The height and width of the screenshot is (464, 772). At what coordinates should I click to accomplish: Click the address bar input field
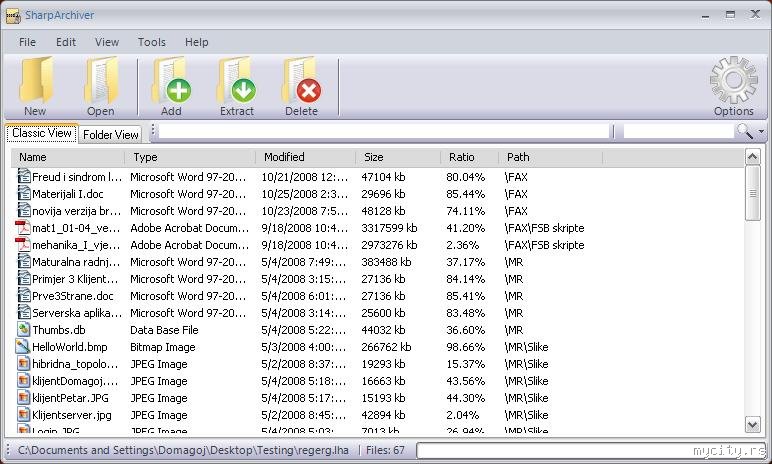coord(384,131)
